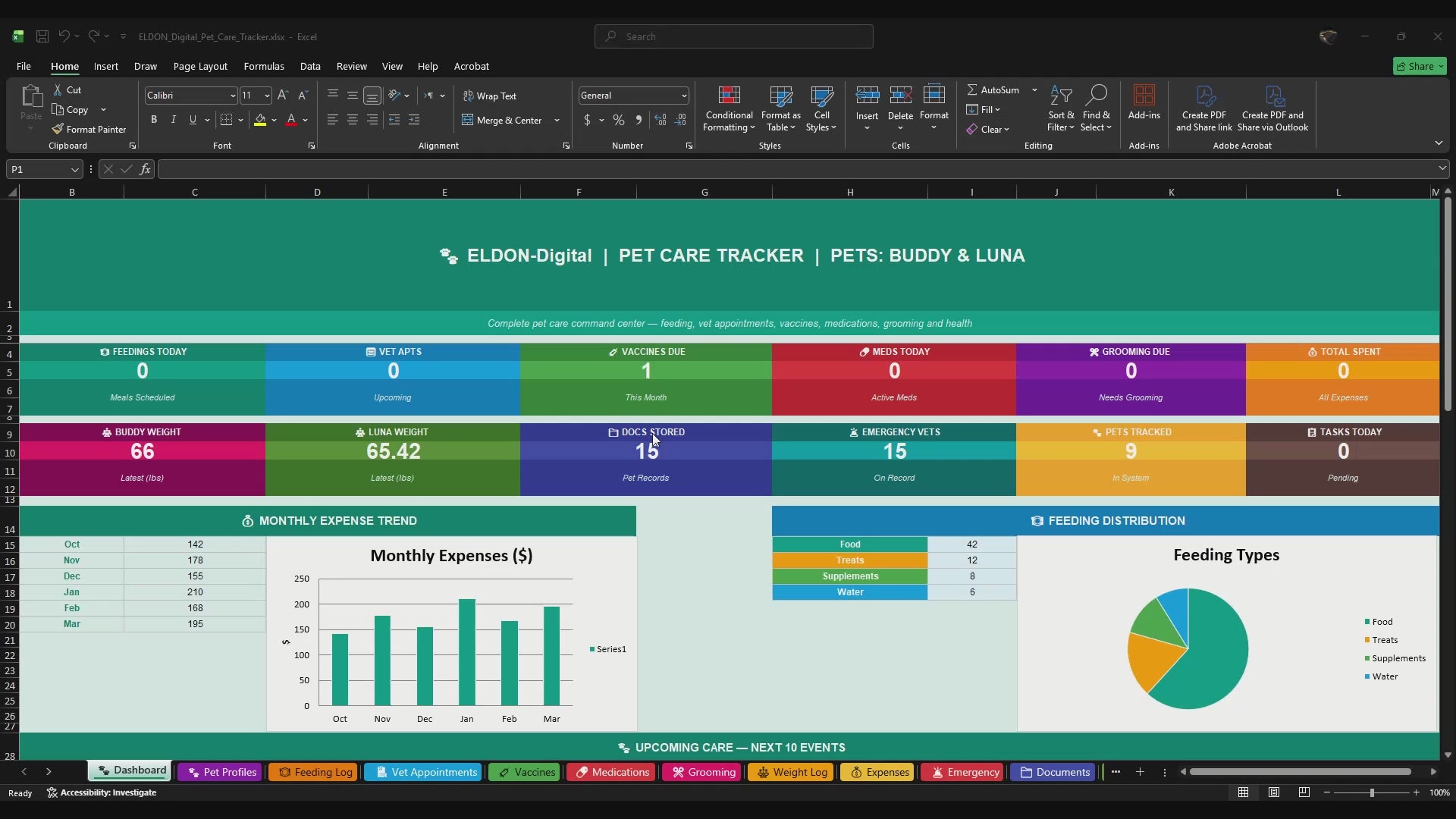Expand the AutoSum dropdown arrow

click(1034, 89)
